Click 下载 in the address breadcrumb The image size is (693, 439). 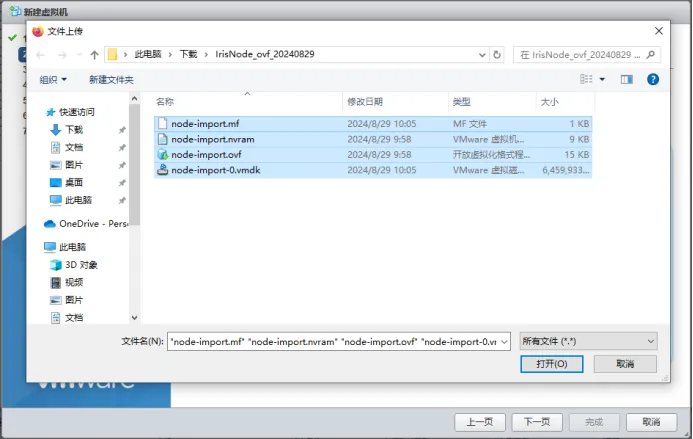coord(188,54)
